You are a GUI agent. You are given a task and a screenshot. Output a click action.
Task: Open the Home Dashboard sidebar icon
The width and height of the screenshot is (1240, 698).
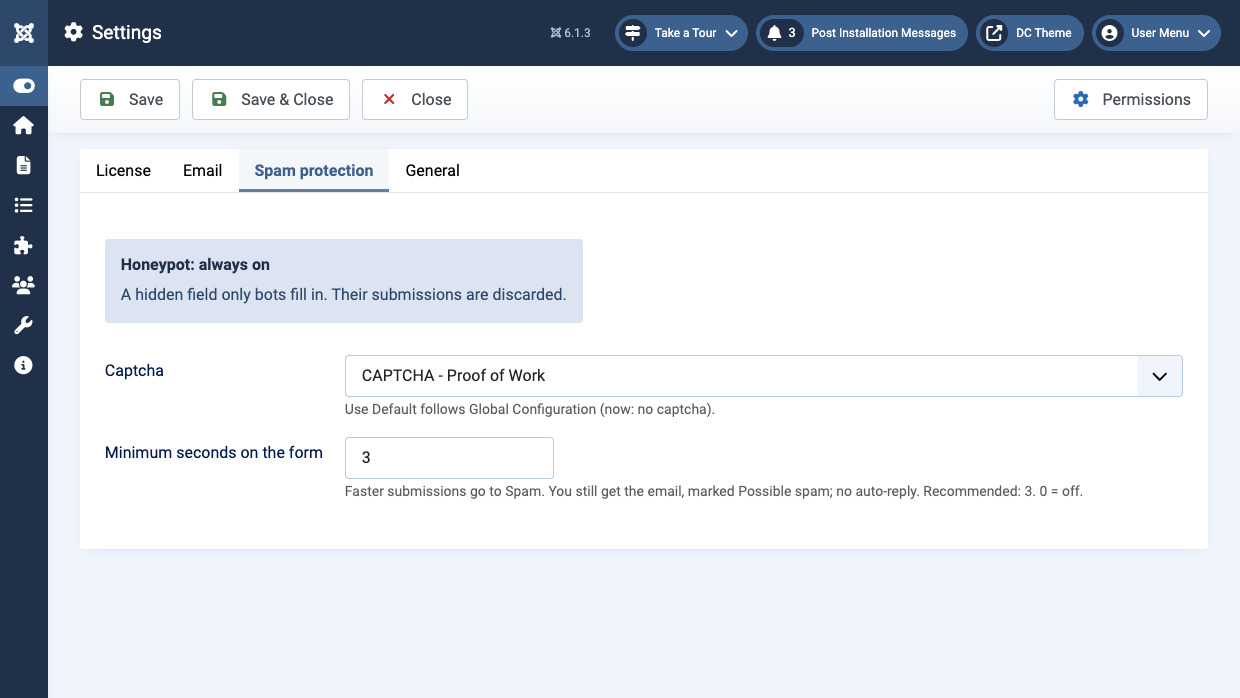[x=24, y=125]
